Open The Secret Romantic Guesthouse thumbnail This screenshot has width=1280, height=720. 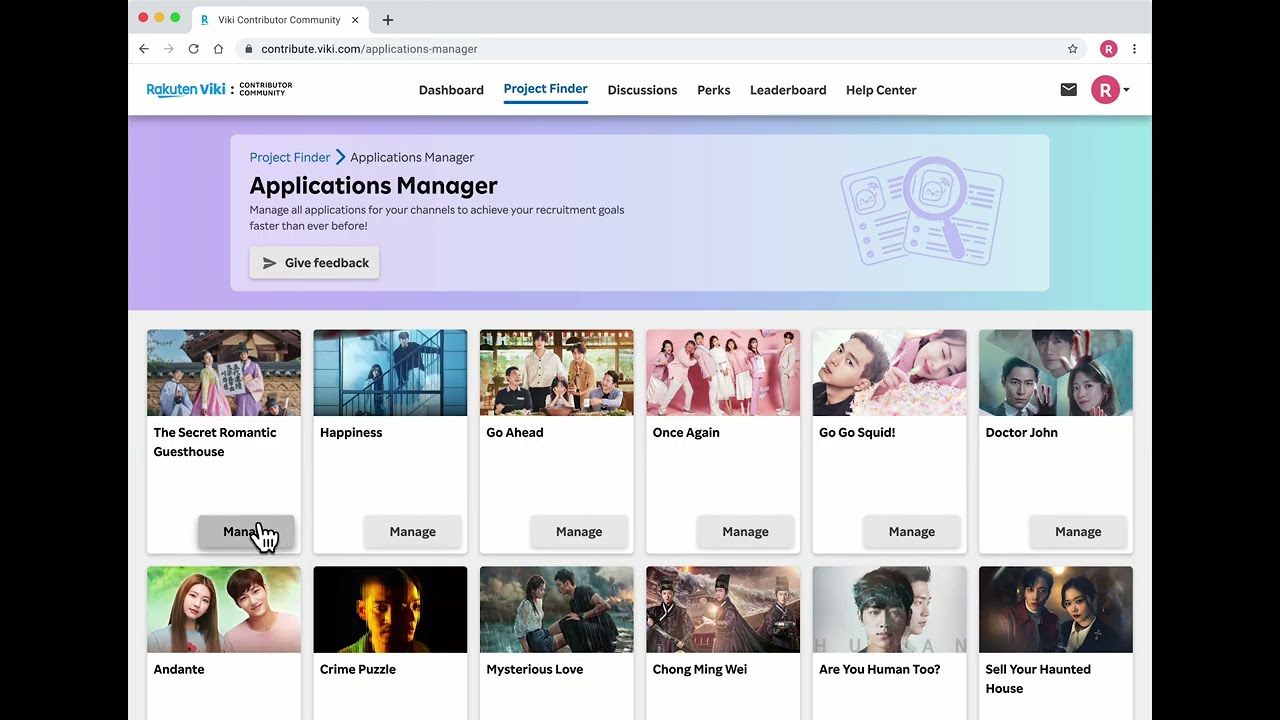pos(224,373)
